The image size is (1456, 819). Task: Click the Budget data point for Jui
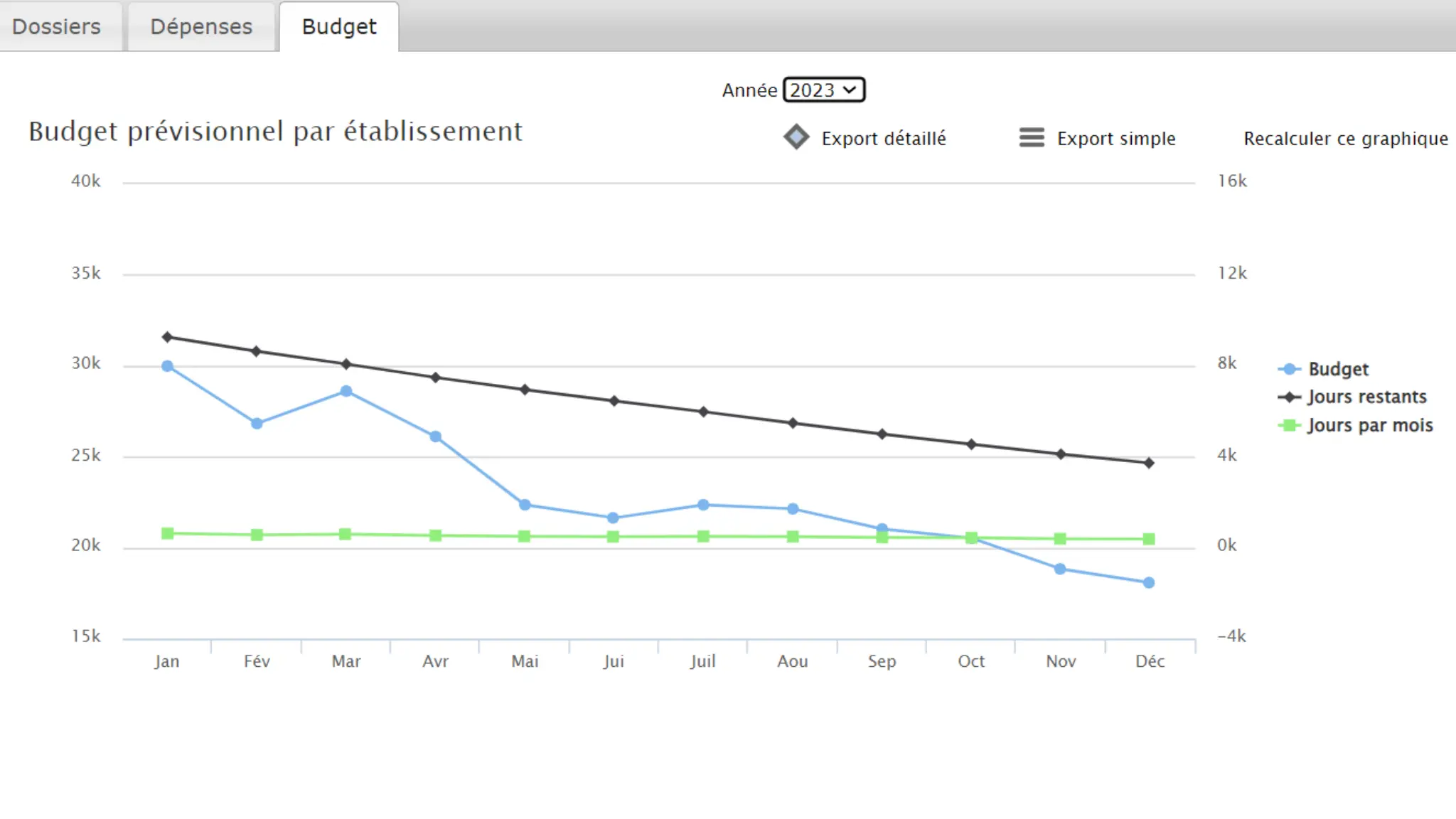tap(613, 518)
